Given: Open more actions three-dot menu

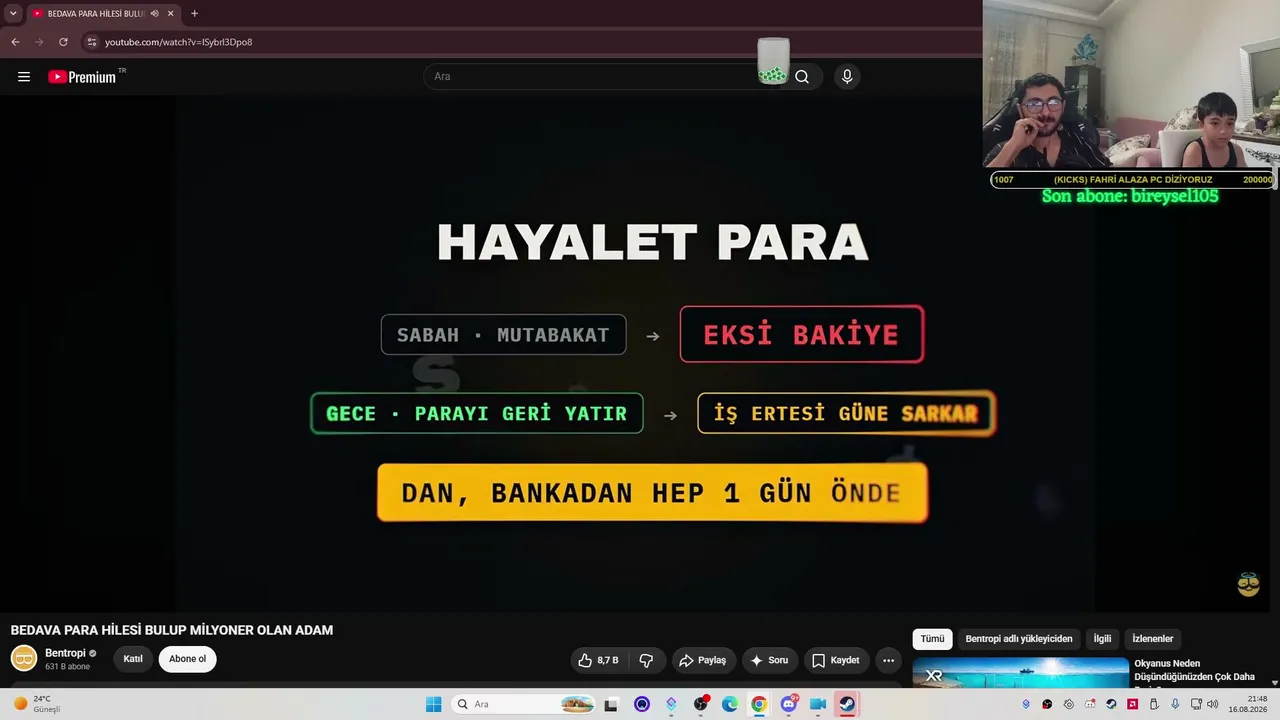Looking at the screenshot, I should 888,660.
